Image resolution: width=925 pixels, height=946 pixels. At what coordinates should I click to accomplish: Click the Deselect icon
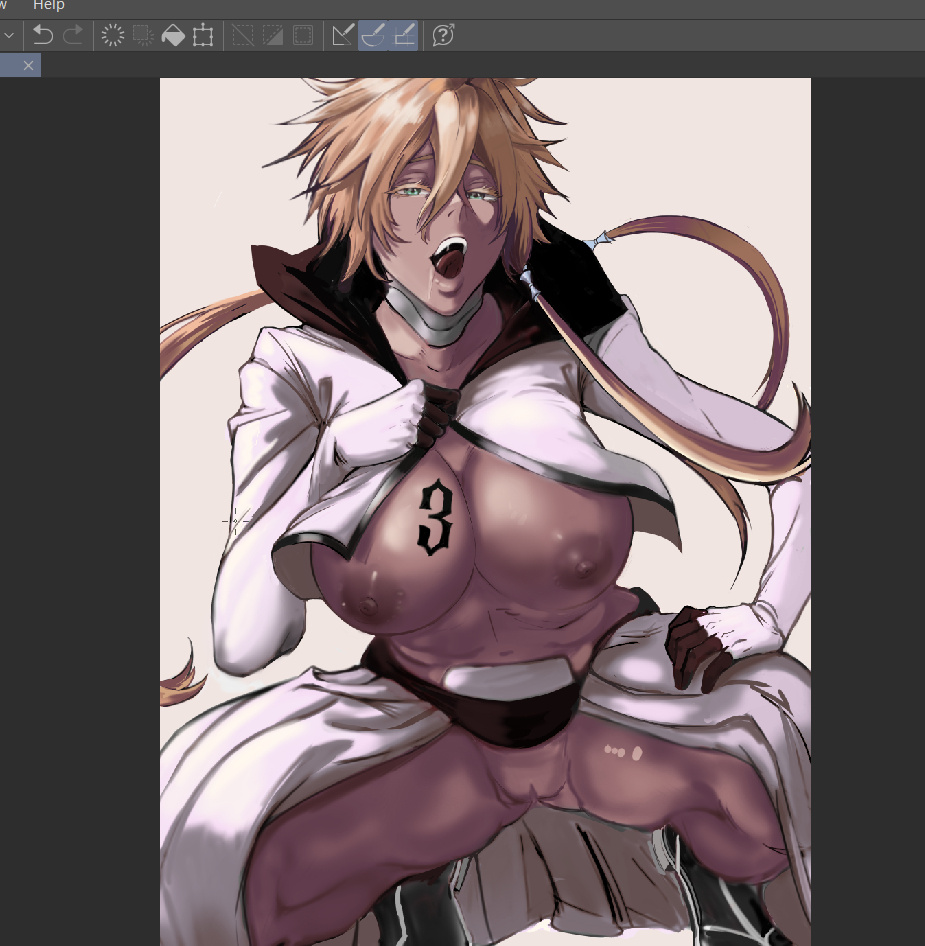click(243, 35)
